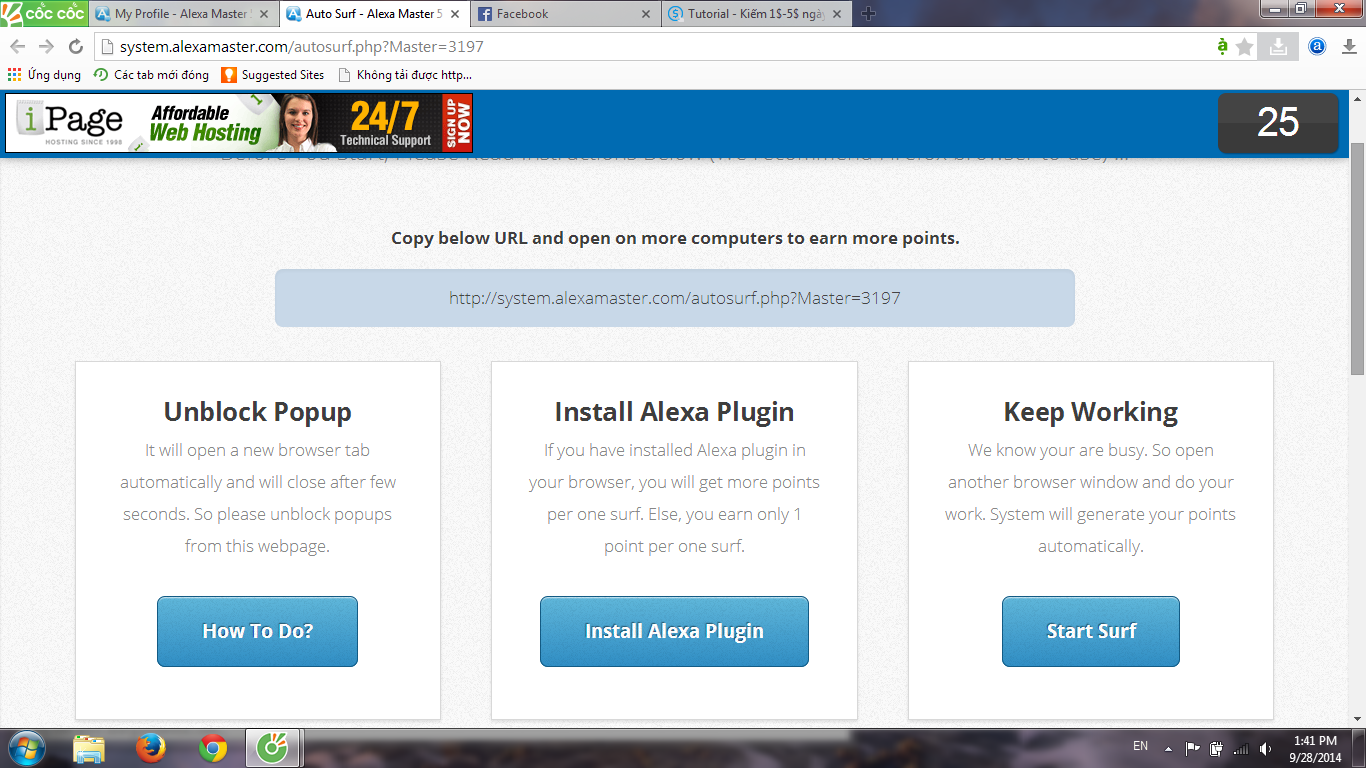Bookmark this page with the star icon
Viewport: 1366px width, 768px height.
[x=1244, y=47]
